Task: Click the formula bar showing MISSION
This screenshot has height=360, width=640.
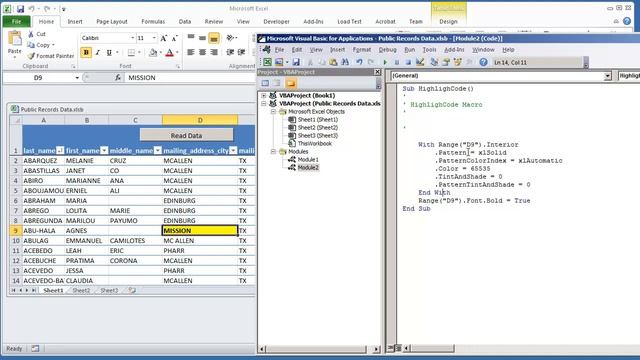Action: (x=190, y=78)
